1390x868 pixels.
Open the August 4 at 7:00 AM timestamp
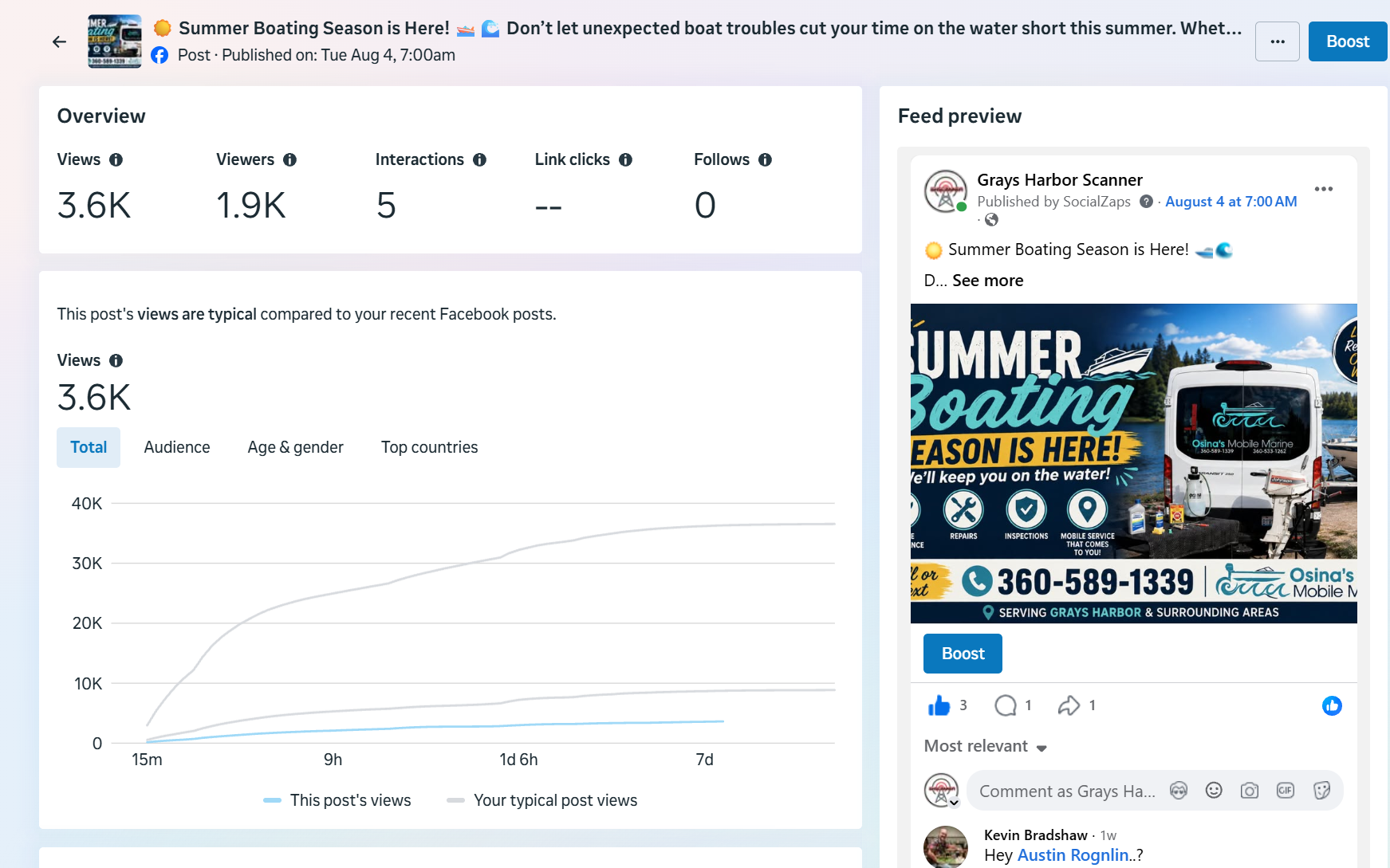[x=1231, y=202]
